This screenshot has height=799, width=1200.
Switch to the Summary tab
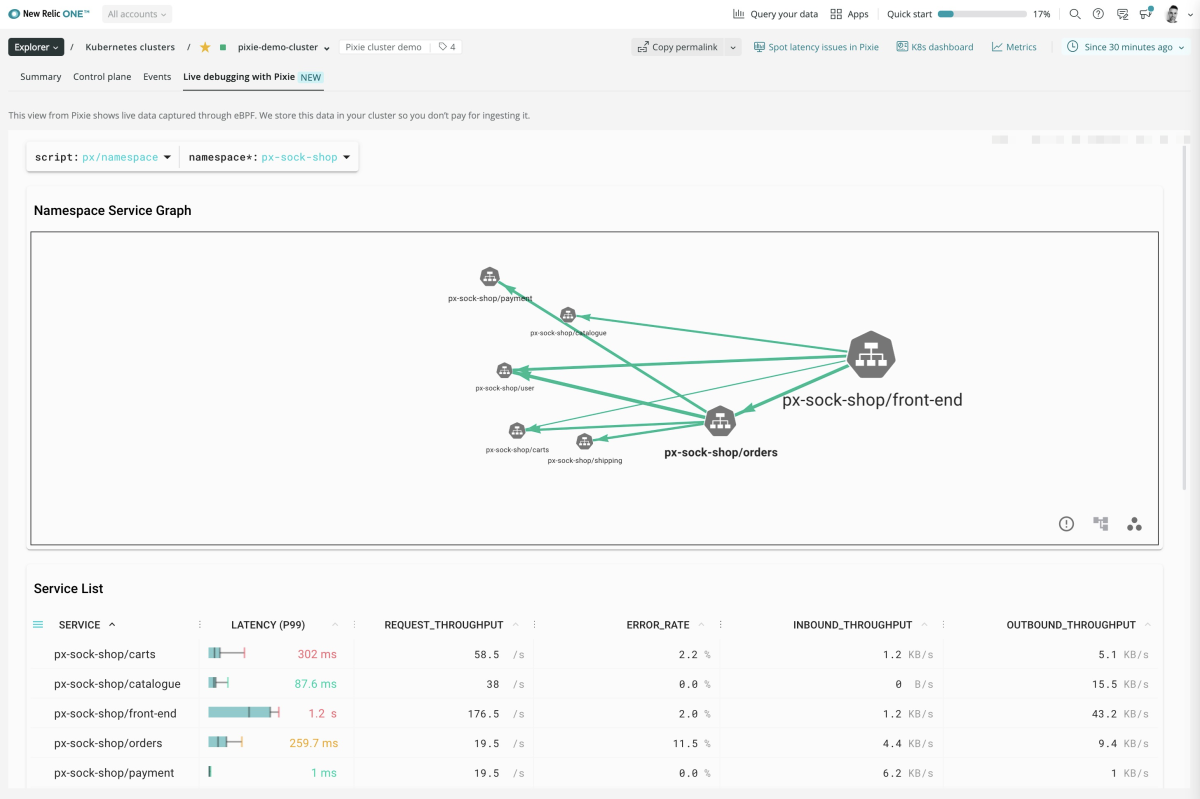coord(41,77)
